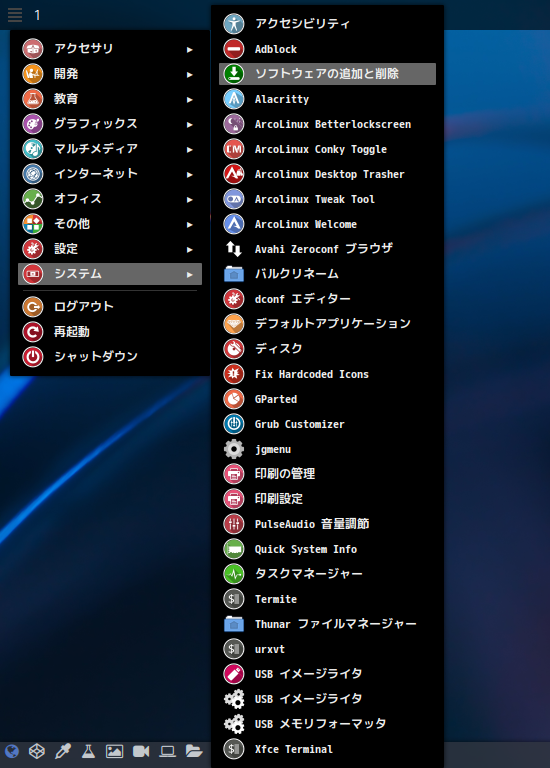This screenshot has width=550, height=768.
Task: Open dconf エディター icon
Action: (234, 299)
